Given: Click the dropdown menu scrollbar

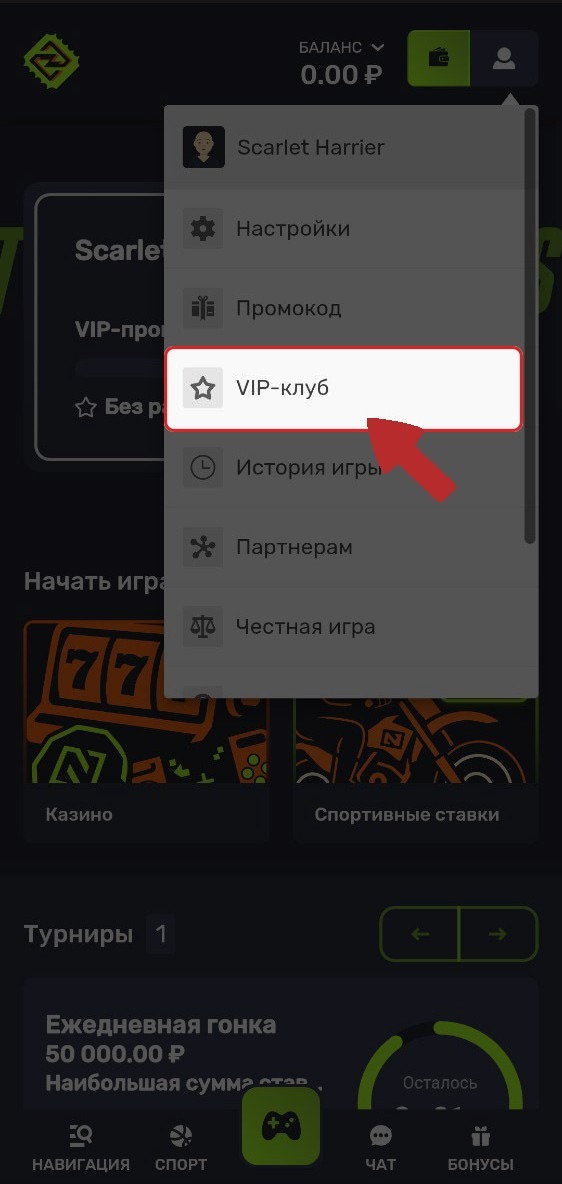Looking at the screenshot, I should click(x=530, y=325).
